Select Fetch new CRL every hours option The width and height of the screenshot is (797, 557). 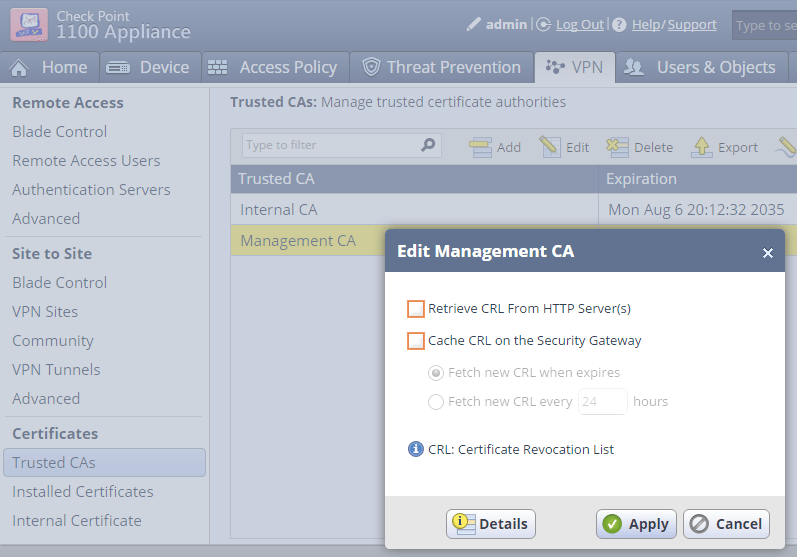[436, 402]
